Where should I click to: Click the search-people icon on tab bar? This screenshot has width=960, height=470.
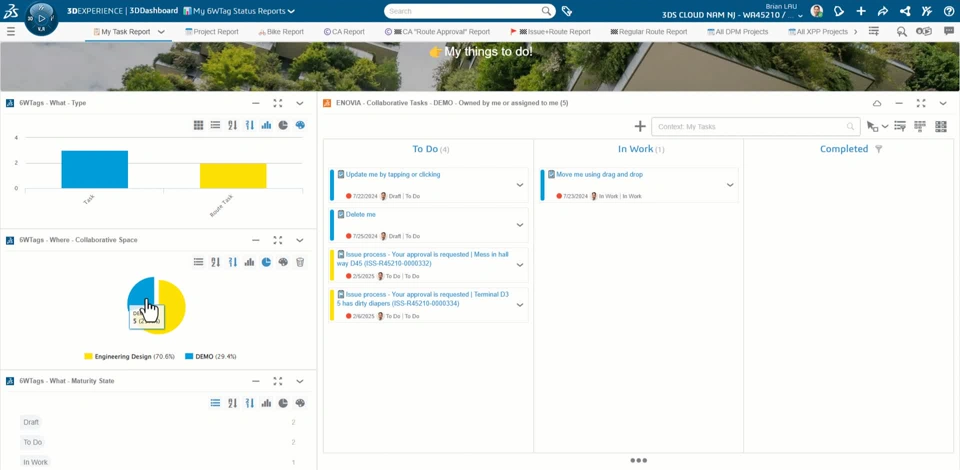[x=901, y=32]
